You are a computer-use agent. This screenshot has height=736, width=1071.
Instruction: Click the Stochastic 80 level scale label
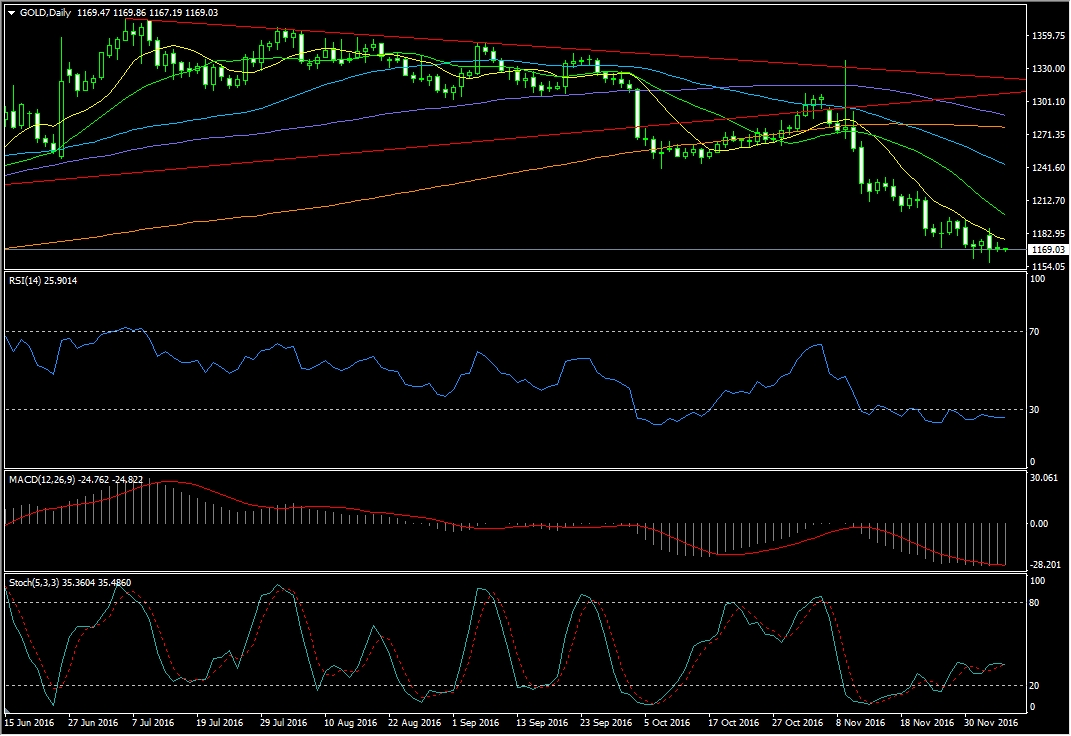[1036, 602]
